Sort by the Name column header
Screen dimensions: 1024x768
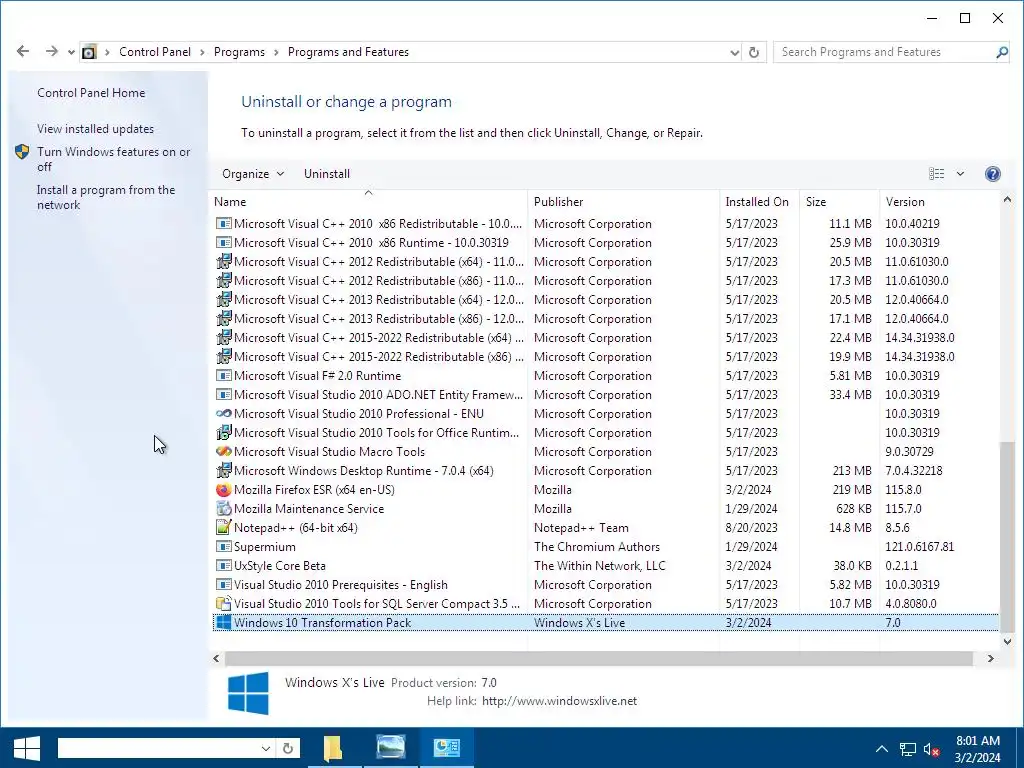pyautogui.click(x=368, y=202)
